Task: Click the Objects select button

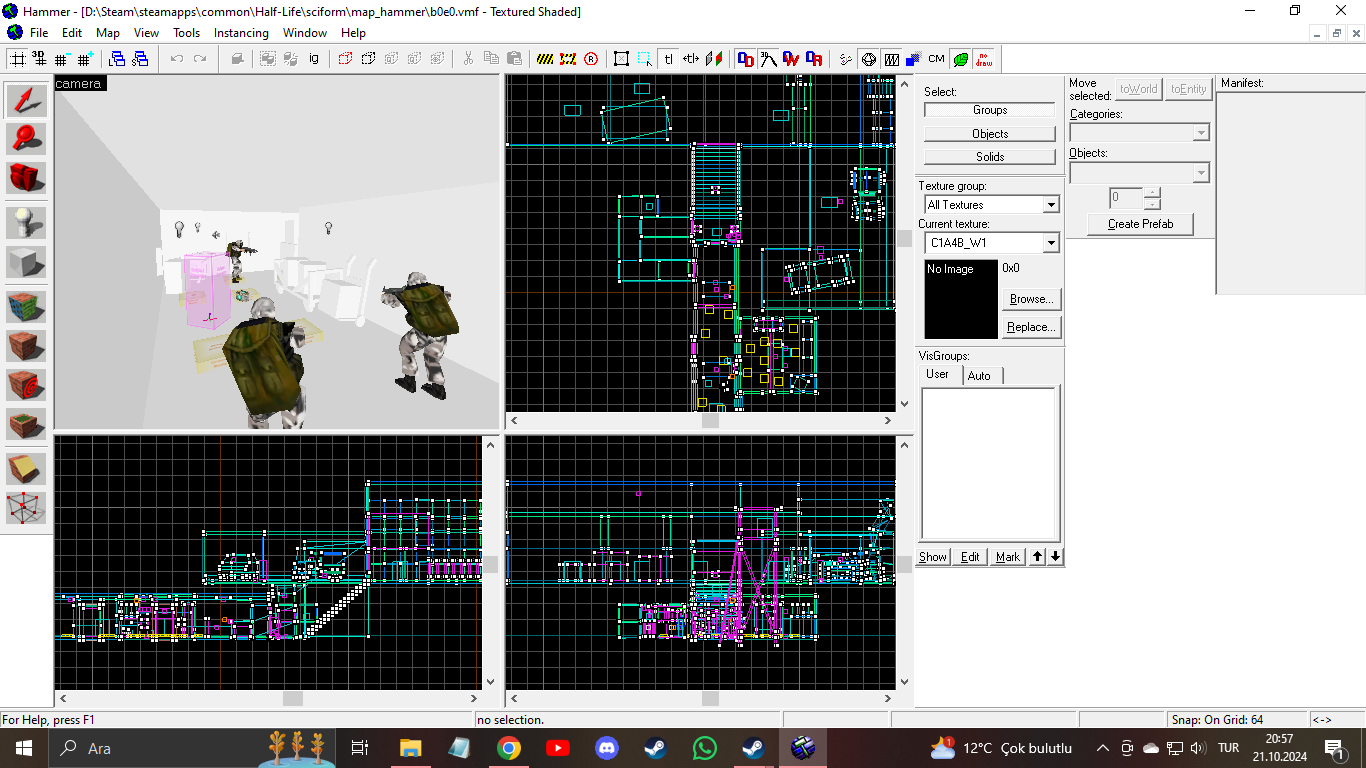Action: [x=990, y=133]
